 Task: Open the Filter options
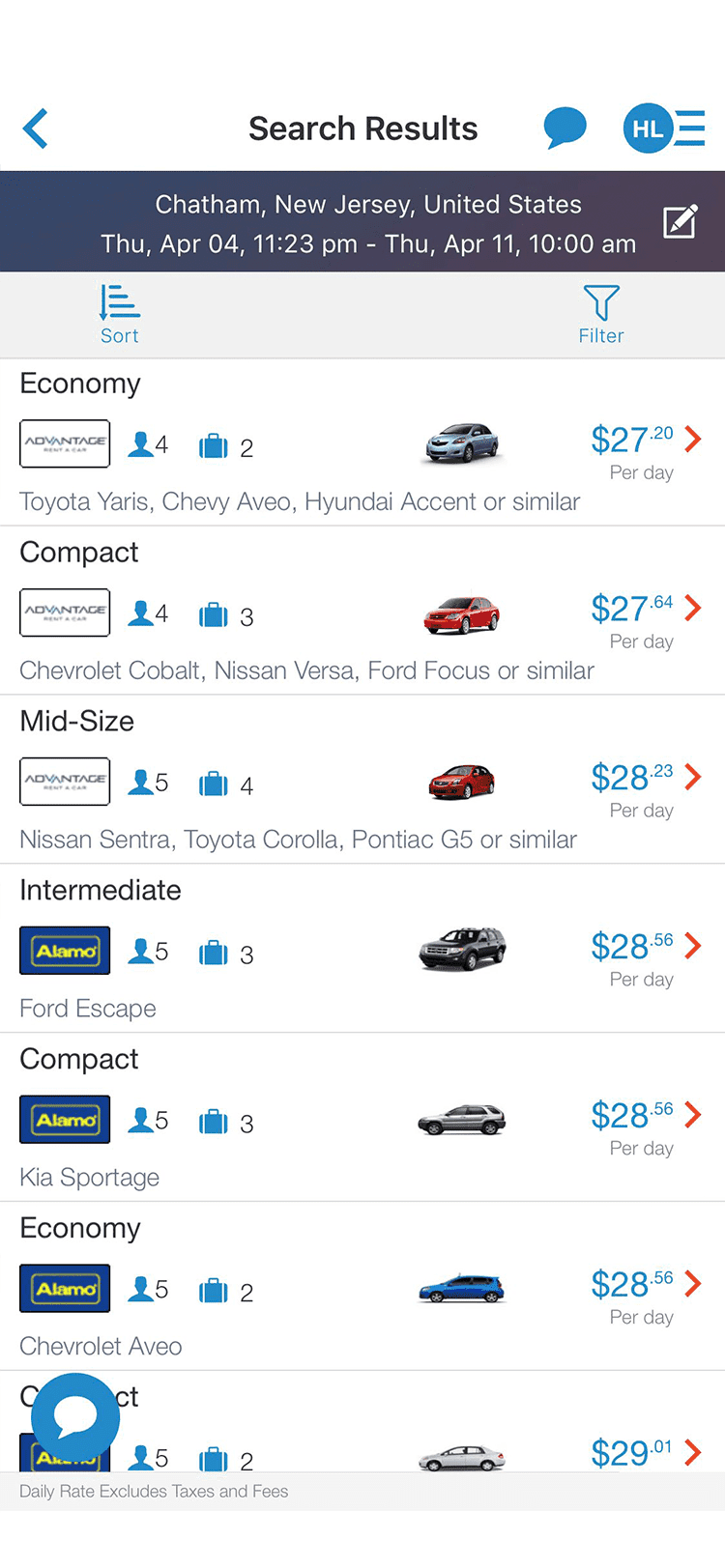pyautogui.click(x=601, y=315)
